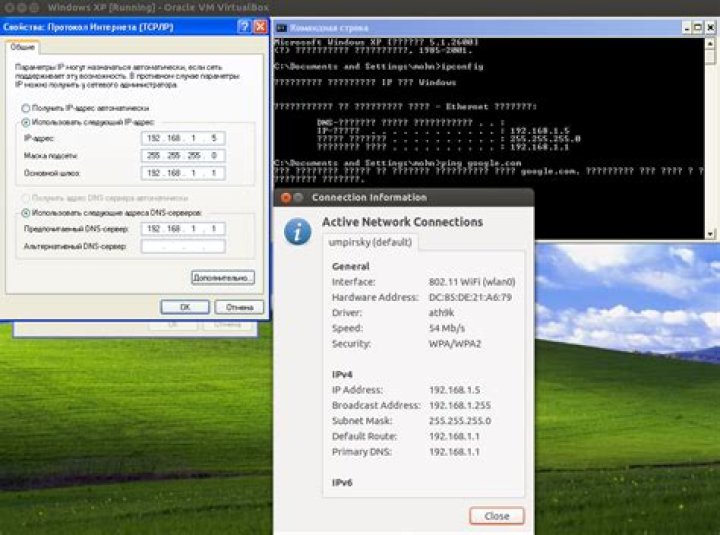Viewport: 720px width, 535px height.
Task: Click the help question mark in TCP/IP properties
Action: point(244,27)
